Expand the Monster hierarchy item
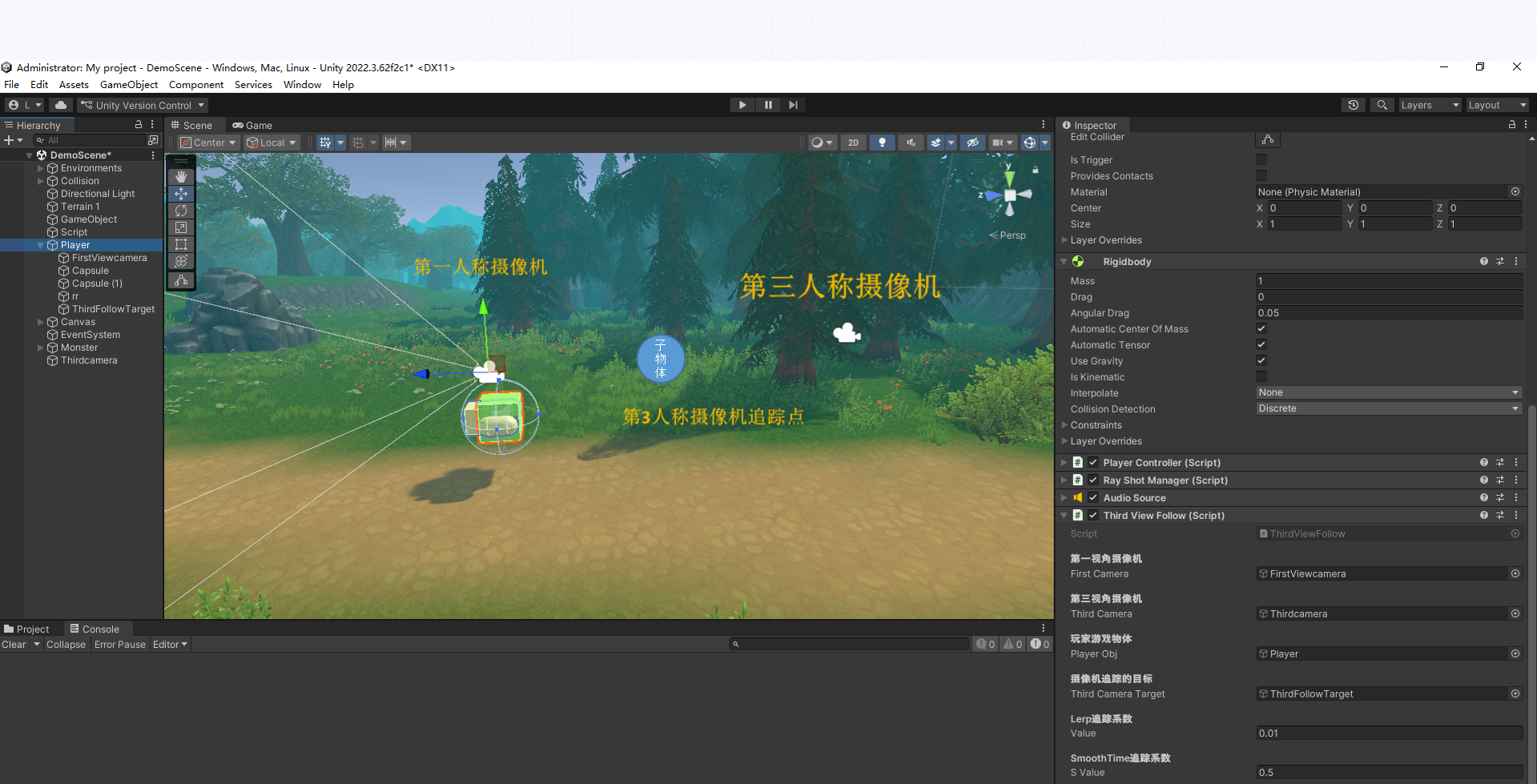 point(41,348)
